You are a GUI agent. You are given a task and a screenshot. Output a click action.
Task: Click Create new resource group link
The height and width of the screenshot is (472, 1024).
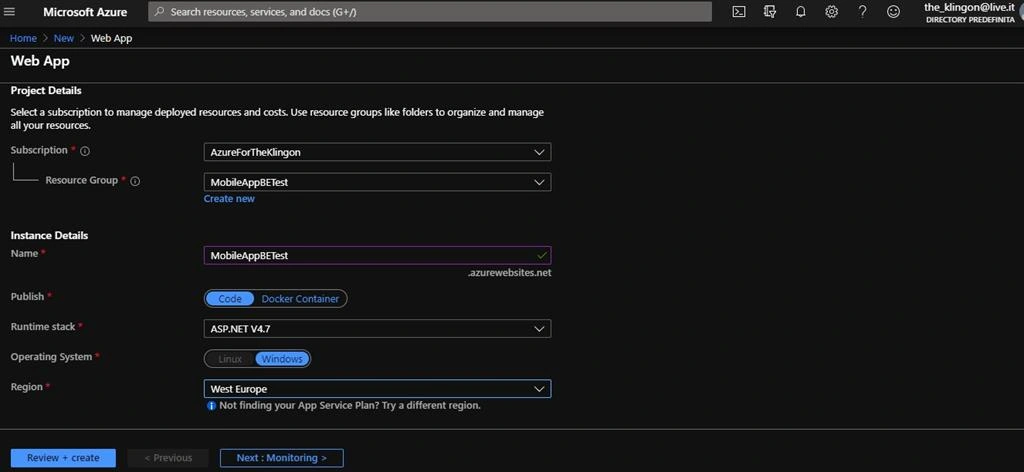tap(229, 198)
